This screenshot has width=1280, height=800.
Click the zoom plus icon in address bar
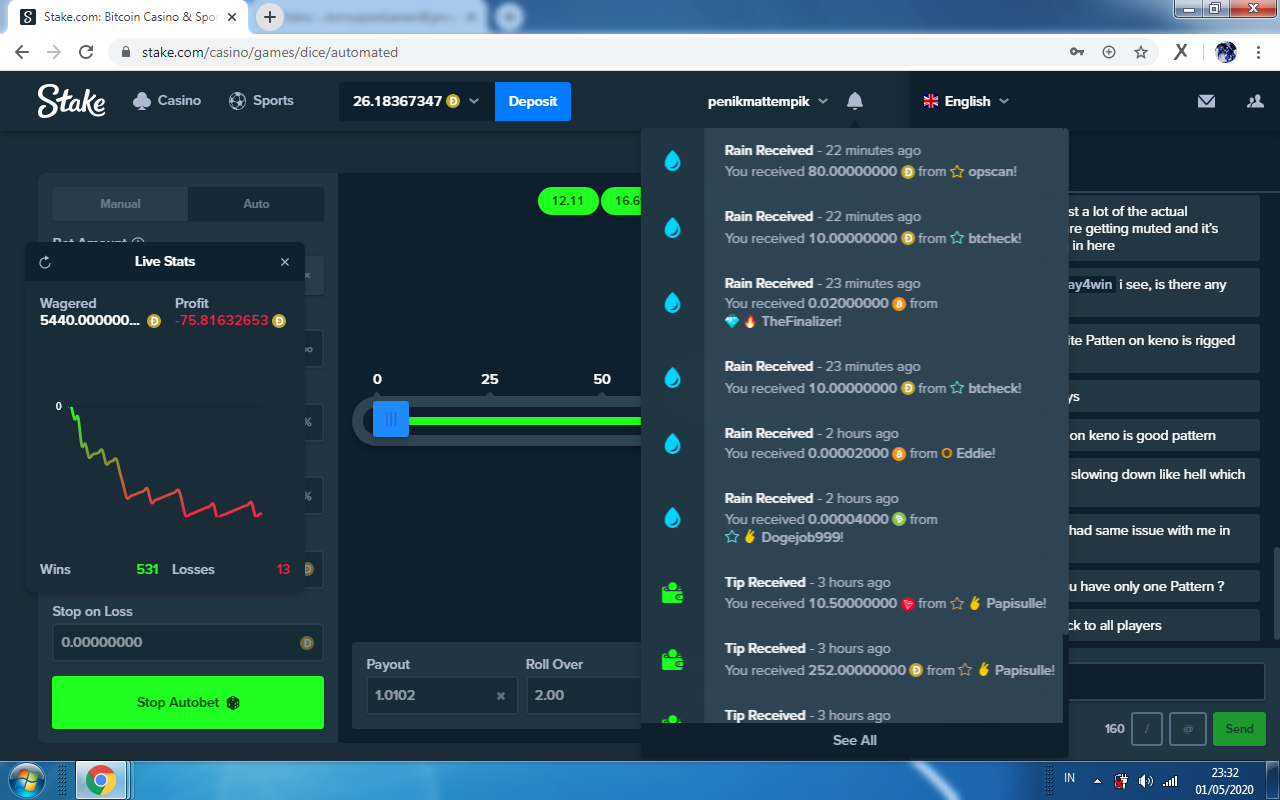pyautogui.click(x=1108, y=52)
